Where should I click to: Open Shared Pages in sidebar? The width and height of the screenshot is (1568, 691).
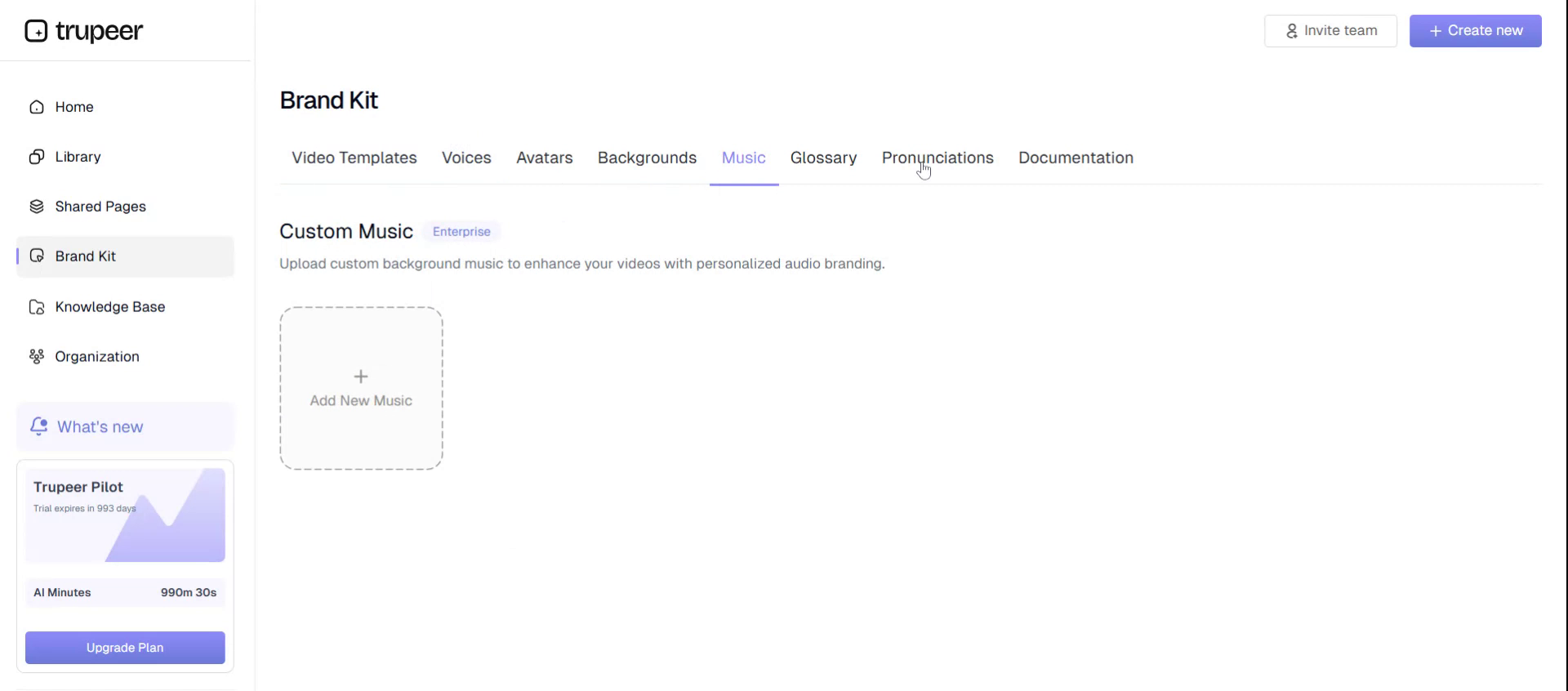(x=125, y=207)
